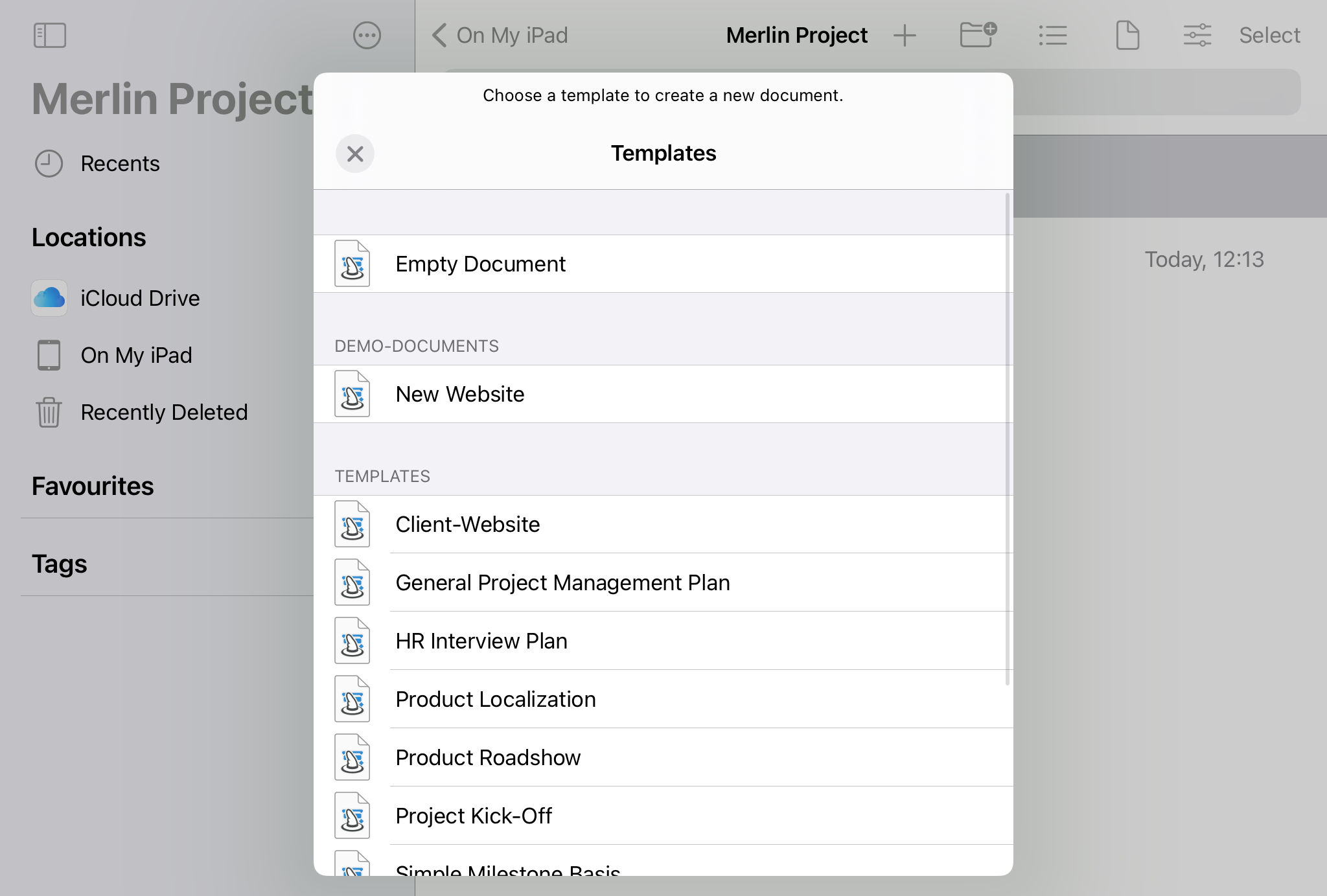The image size is (1327, 896).
Task: Toggle the sidebar panel visibility
Action: pyautogui.click(x=49, y=35)
